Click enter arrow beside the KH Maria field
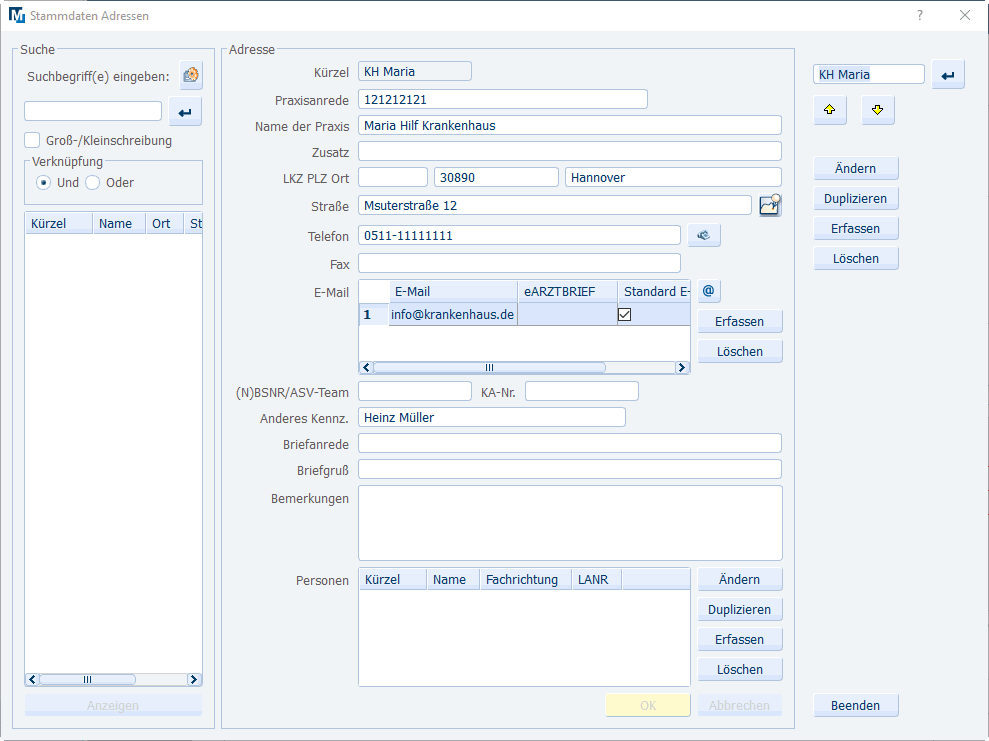The height and width of the screenshot is (741, 989). coord(947,74)
